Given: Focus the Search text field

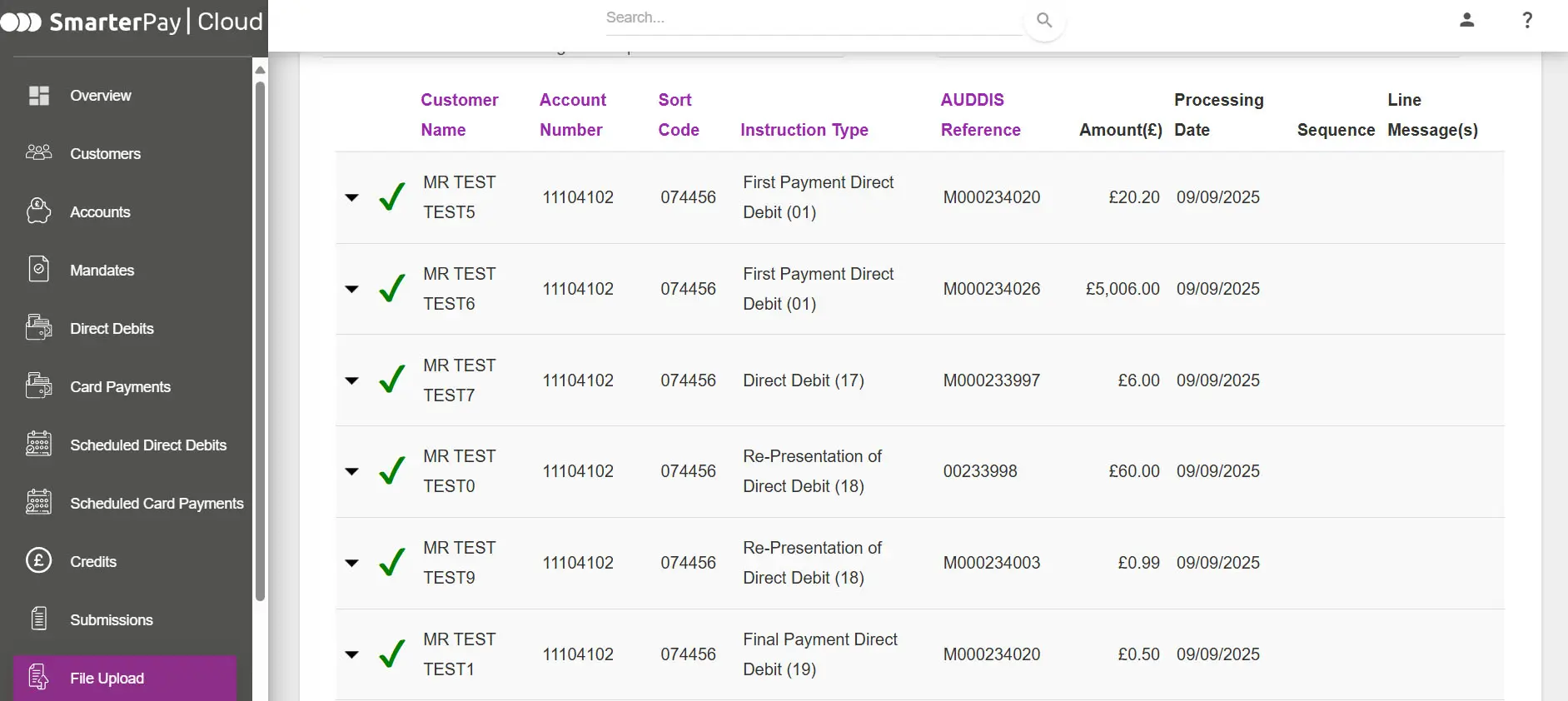Looking at the screenshot, I should coord(812,18).
